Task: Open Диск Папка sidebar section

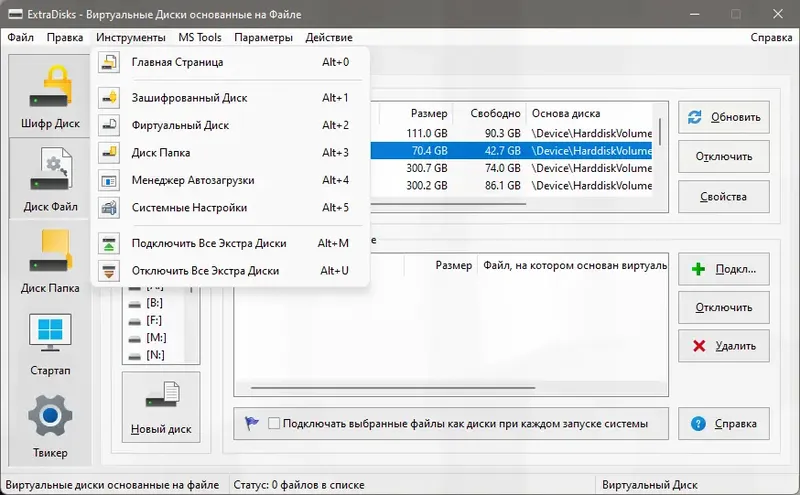Action: point(50,261)
